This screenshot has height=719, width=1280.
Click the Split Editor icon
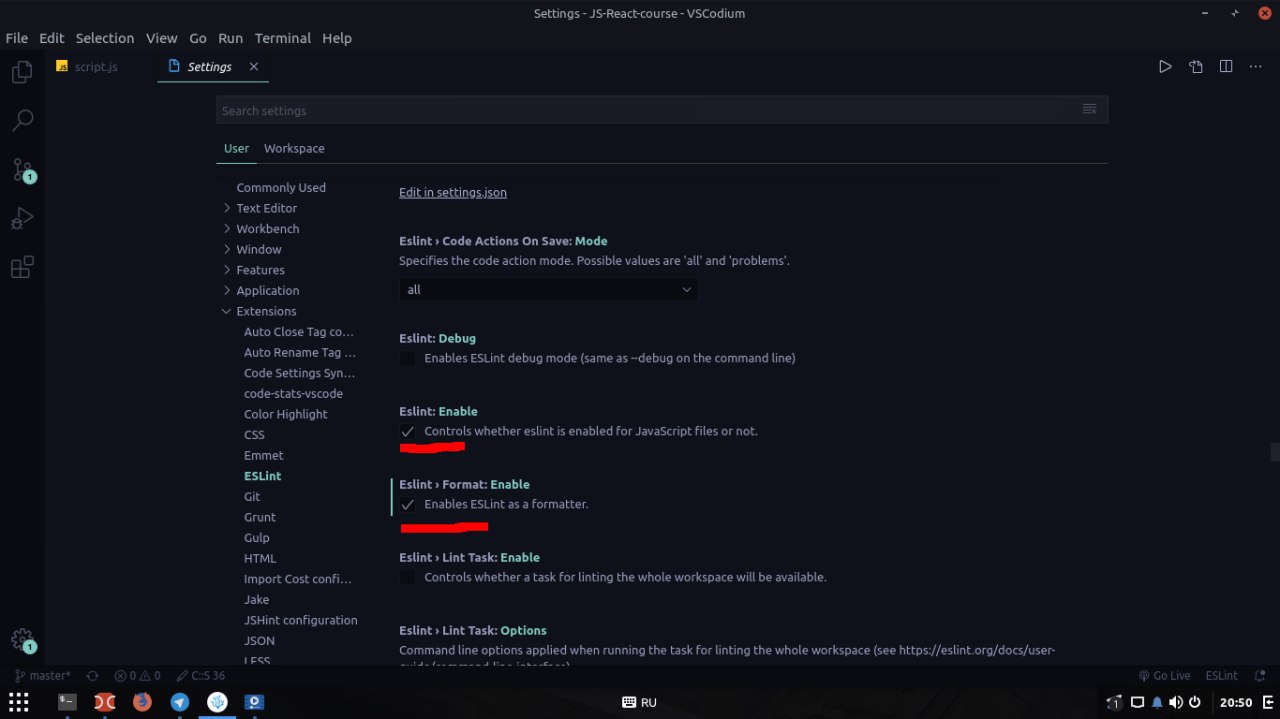click(x=1226, y=67)
